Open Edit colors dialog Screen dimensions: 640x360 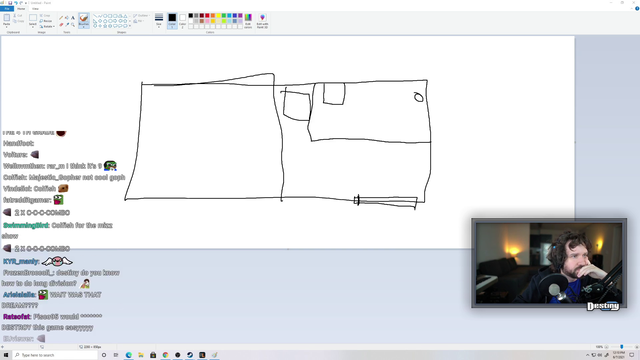pos(248,20)
